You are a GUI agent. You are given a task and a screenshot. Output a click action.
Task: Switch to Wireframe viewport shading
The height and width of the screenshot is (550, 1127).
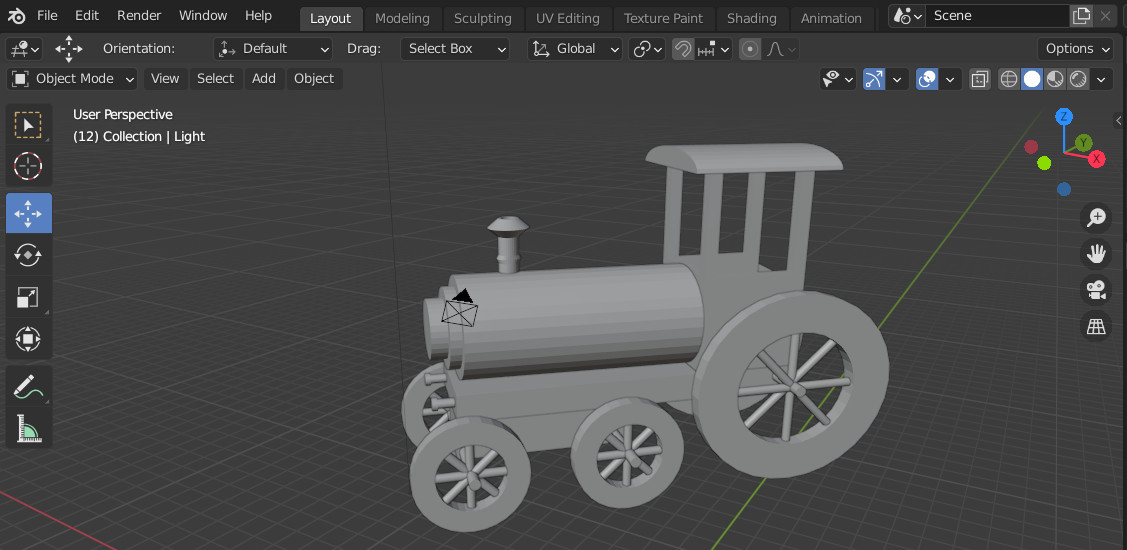coord(1009,79)
